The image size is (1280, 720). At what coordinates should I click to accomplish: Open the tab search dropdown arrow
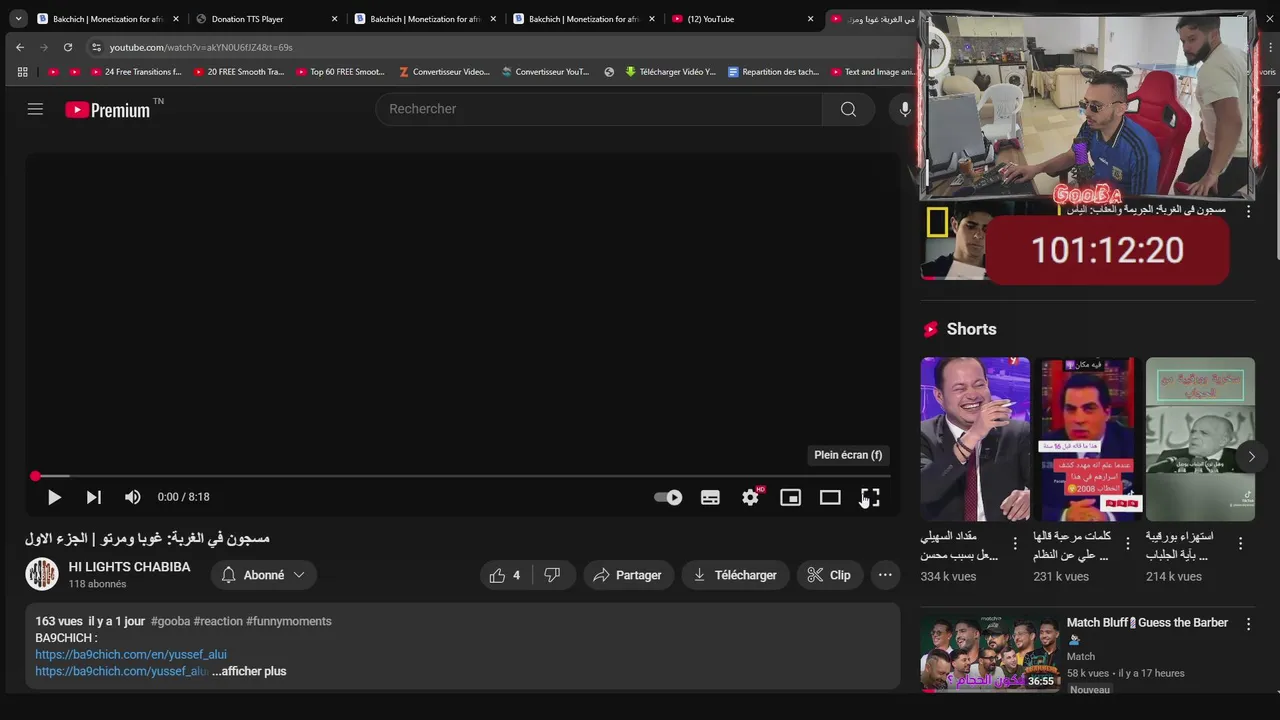tap(17, 19)
